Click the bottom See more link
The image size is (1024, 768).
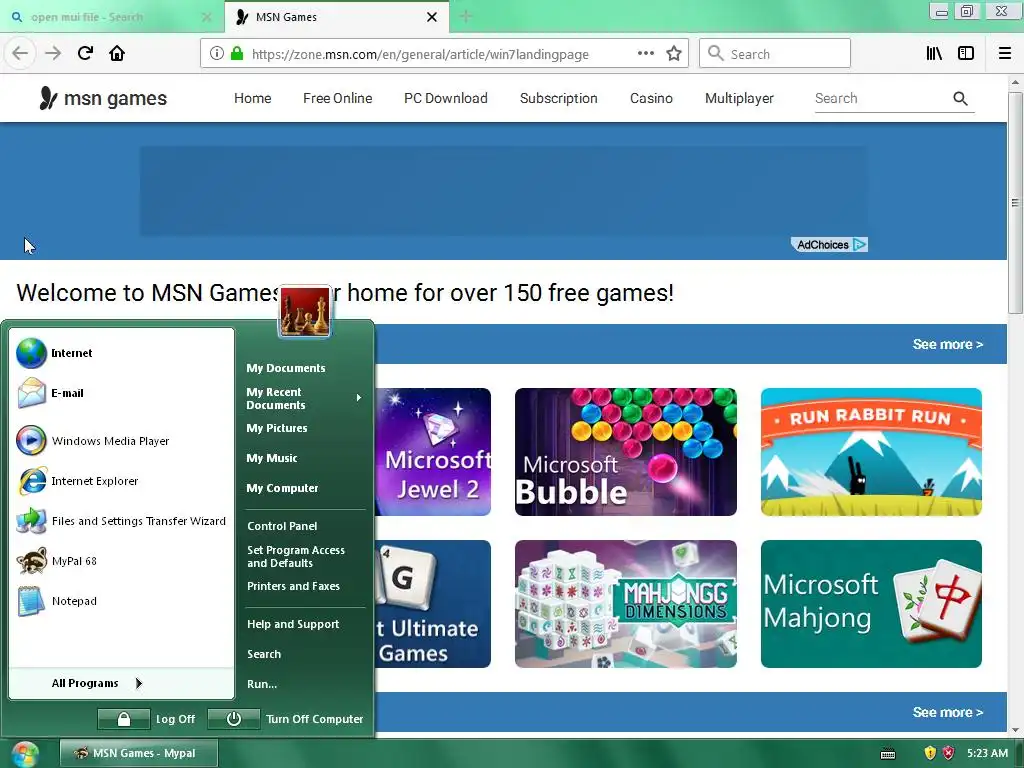948,712
